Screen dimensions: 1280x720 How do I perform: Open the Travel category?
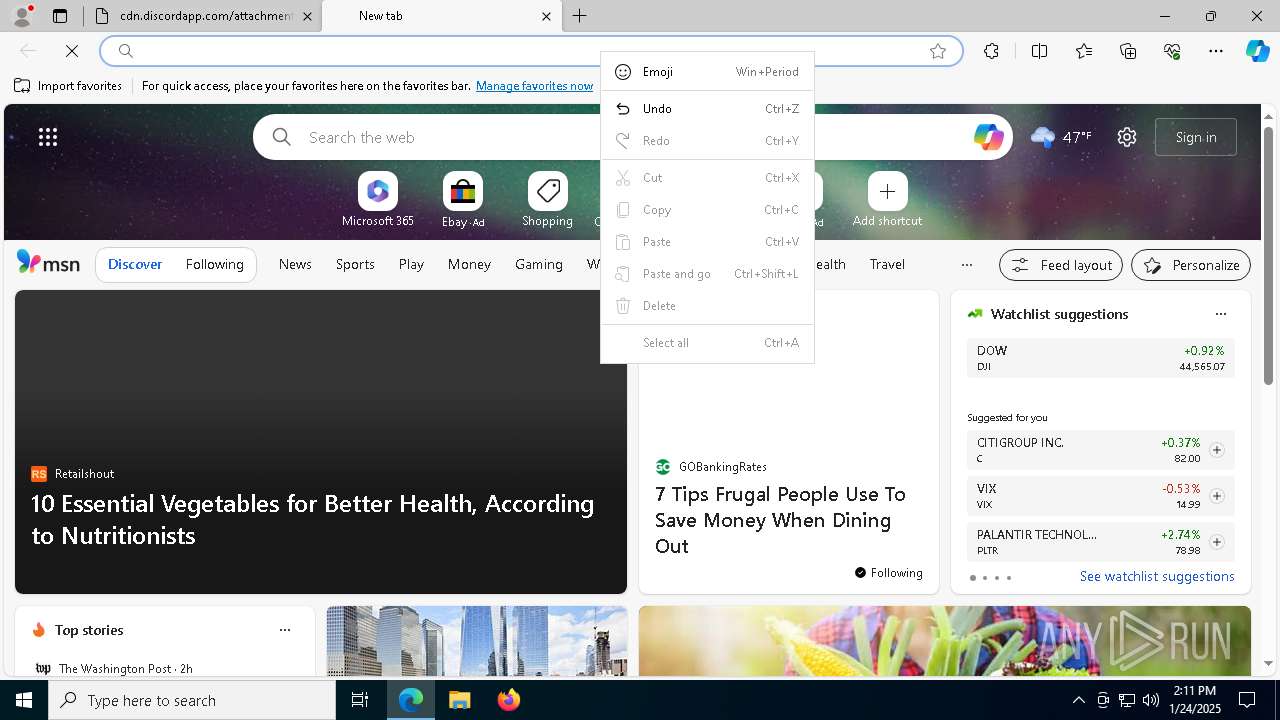point(887,264)
